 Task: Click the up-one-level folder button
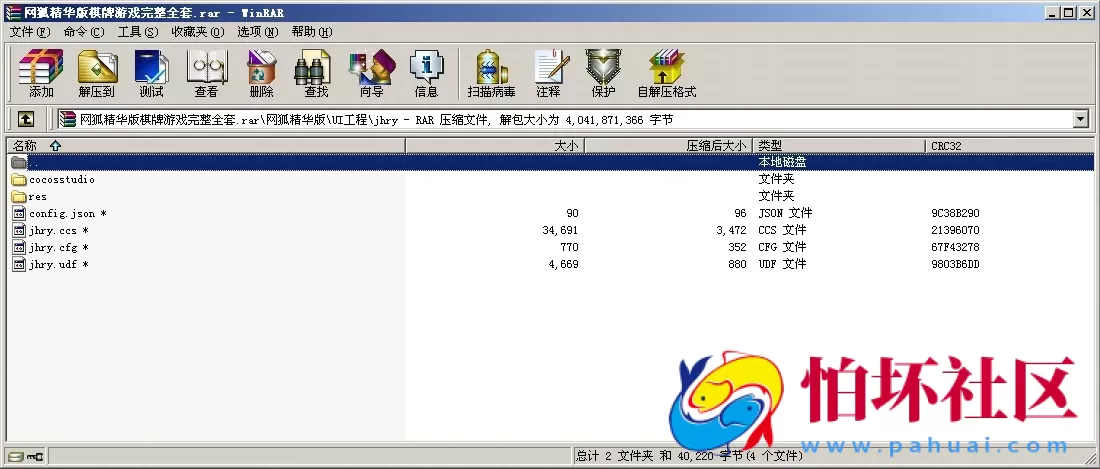pos(25,120)
